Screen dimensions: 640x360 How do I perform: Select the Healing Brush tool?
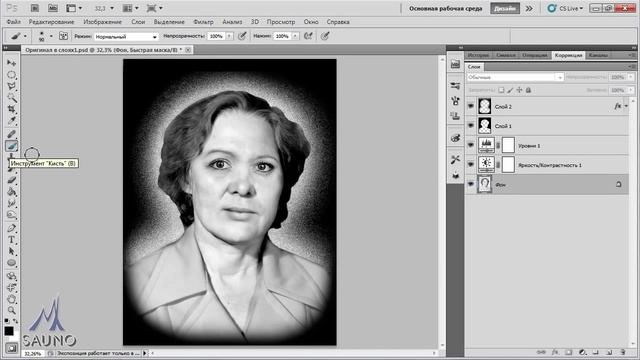pyautogui.click(x=11, y=134)
